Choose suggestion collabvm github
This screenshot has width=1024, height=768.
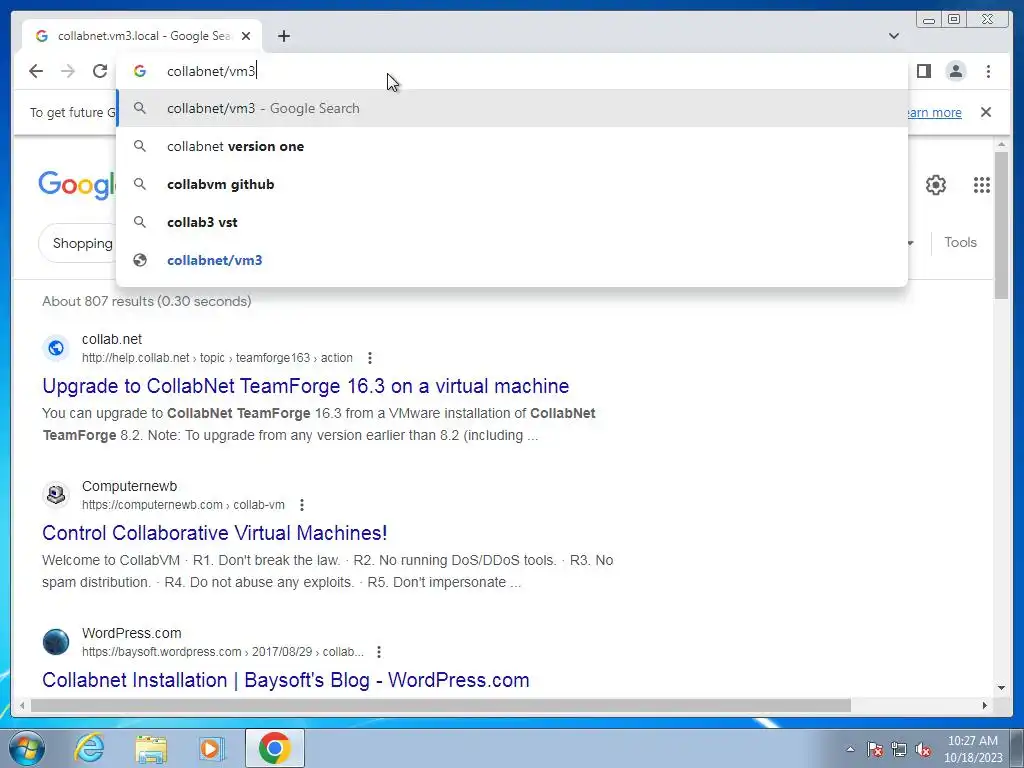pyautogui.click(x=512, y=184)
